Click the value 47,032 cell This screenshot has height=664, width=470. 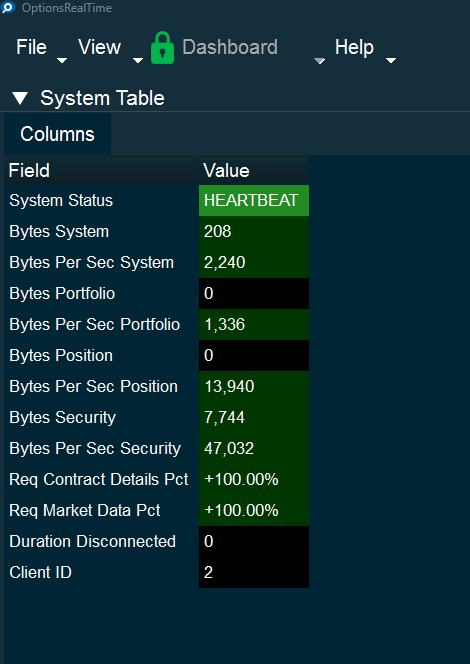(x=254, y=448)
